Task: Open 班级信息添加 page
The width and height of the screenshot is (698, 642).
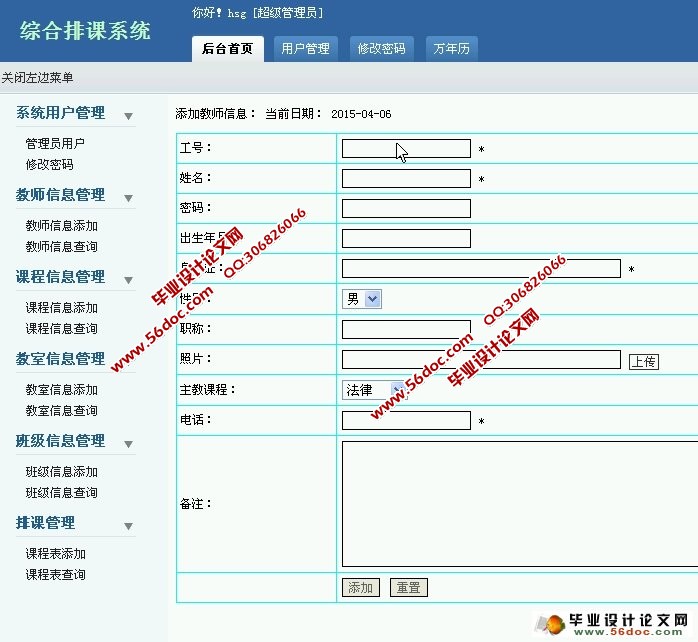Action: coord(61,471)
